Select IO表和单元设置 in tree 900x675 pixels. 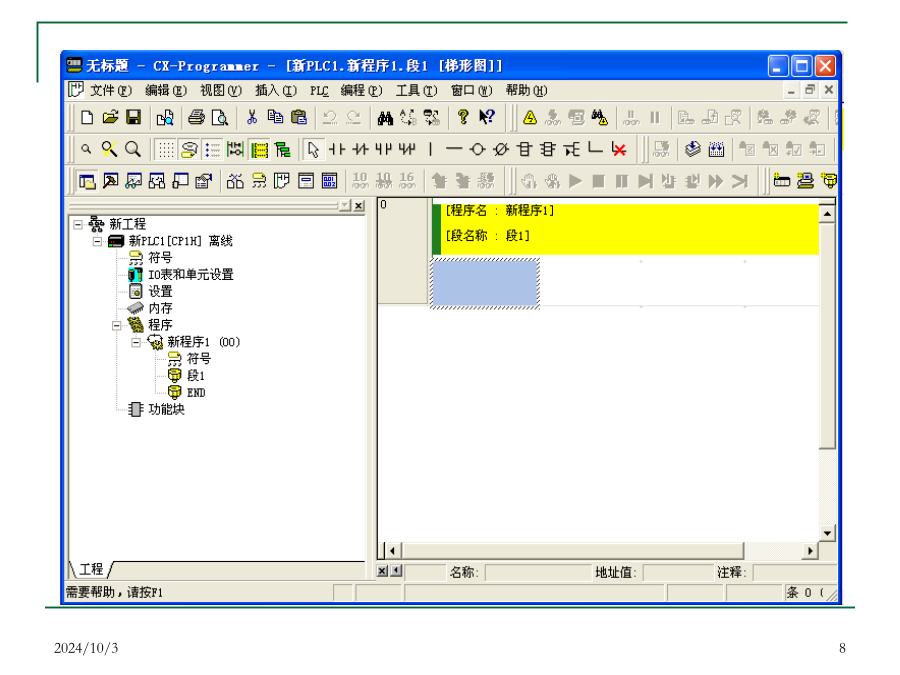point(191,275)
